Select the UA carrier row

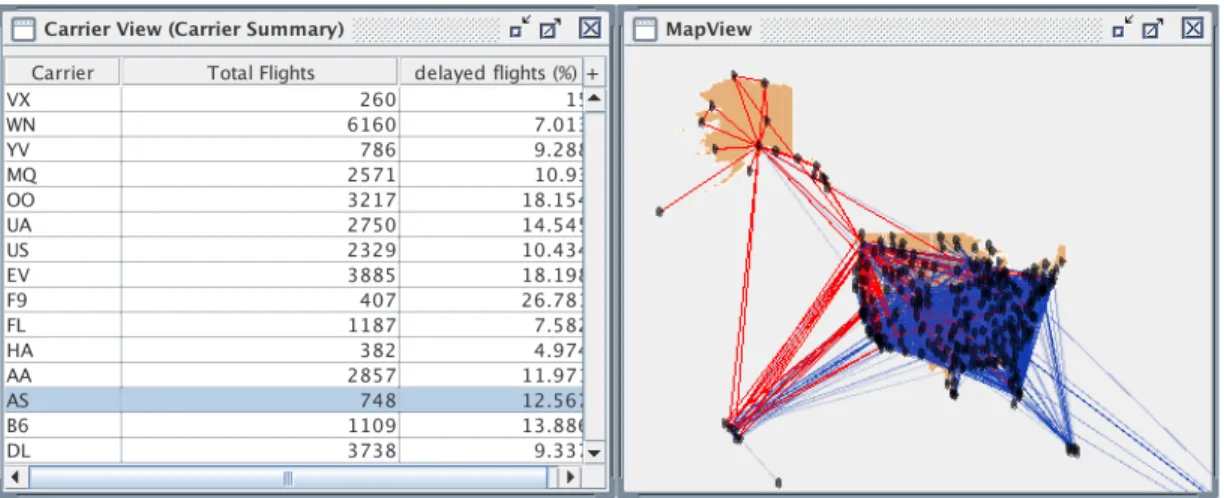[294, 224]
